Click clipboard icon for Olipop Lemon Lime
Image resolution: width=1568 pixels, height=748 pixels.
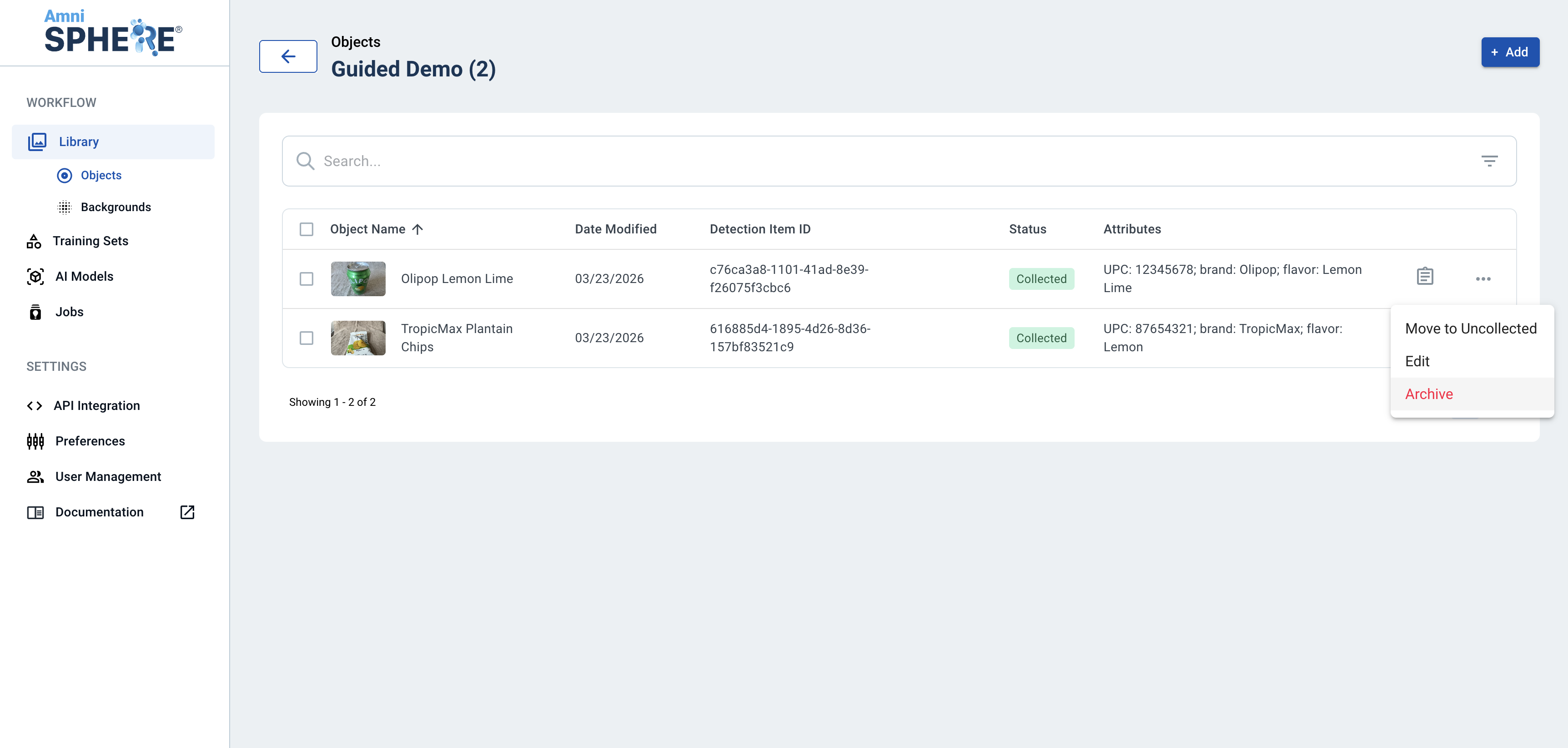1424,277
